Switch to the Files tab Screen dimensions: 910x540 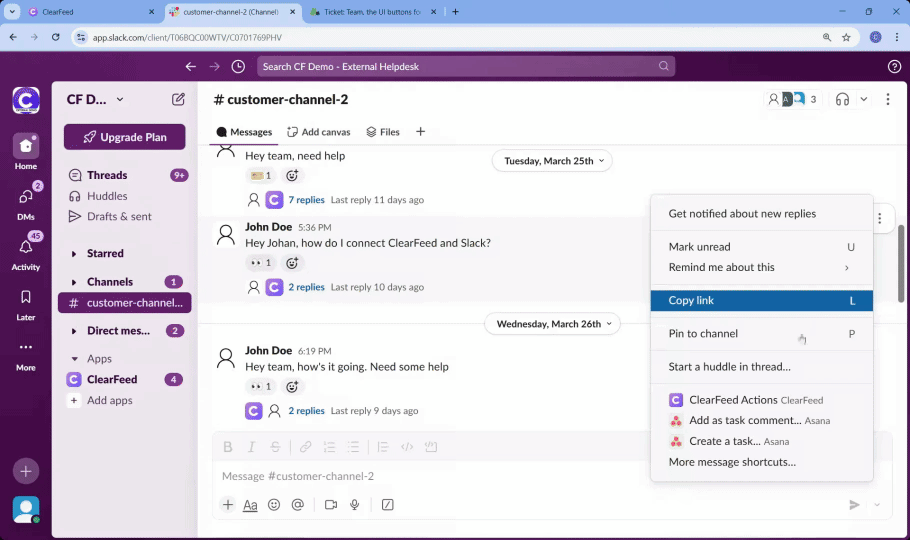[x=383, y=132]
